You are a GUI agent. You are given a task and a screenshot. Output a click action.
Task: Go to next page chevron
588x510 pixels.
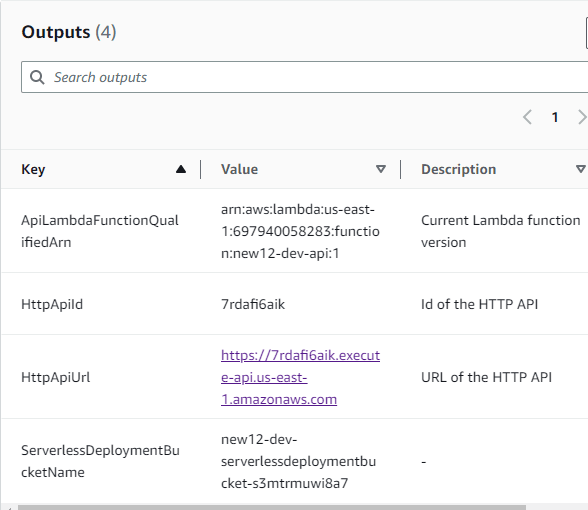[582, 117]
